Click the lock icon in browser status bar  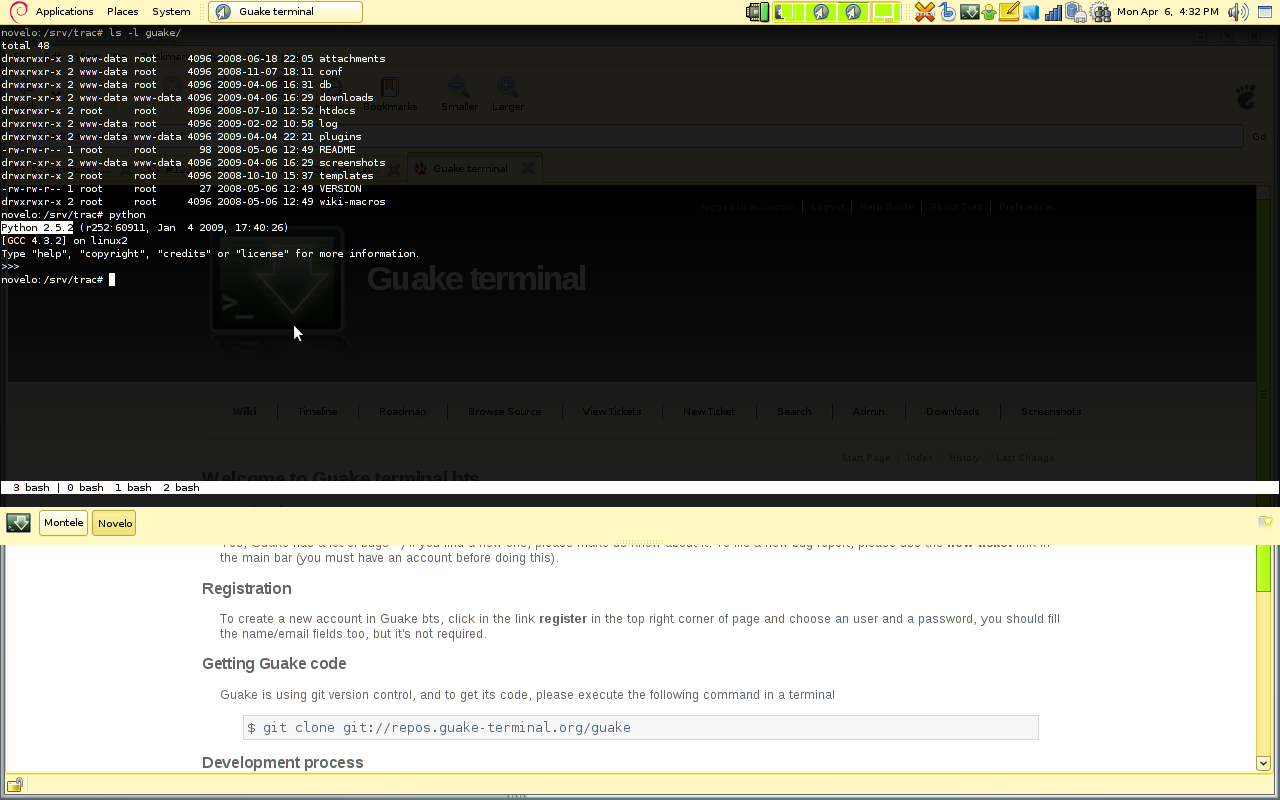(x=15, y=785)
